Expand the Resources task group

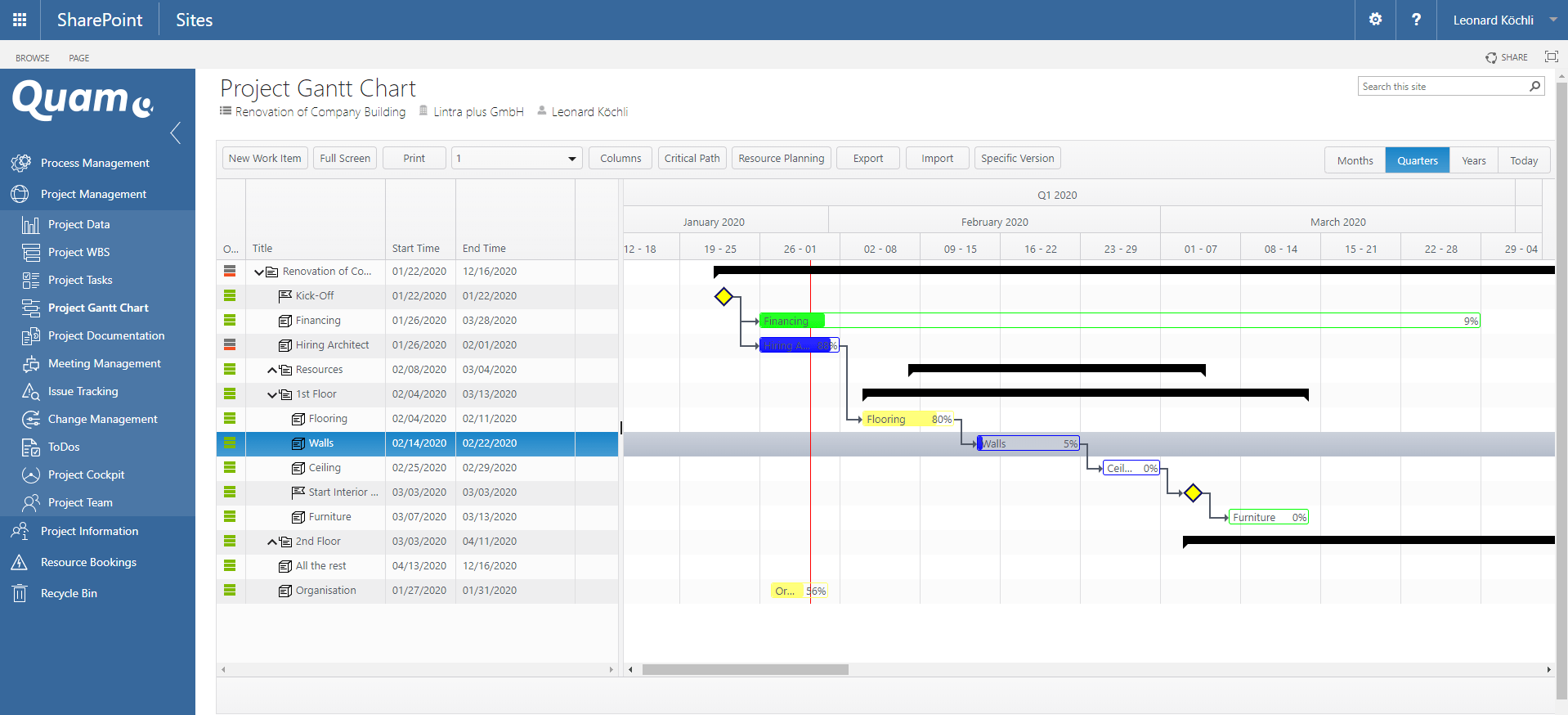pos(272,370)
